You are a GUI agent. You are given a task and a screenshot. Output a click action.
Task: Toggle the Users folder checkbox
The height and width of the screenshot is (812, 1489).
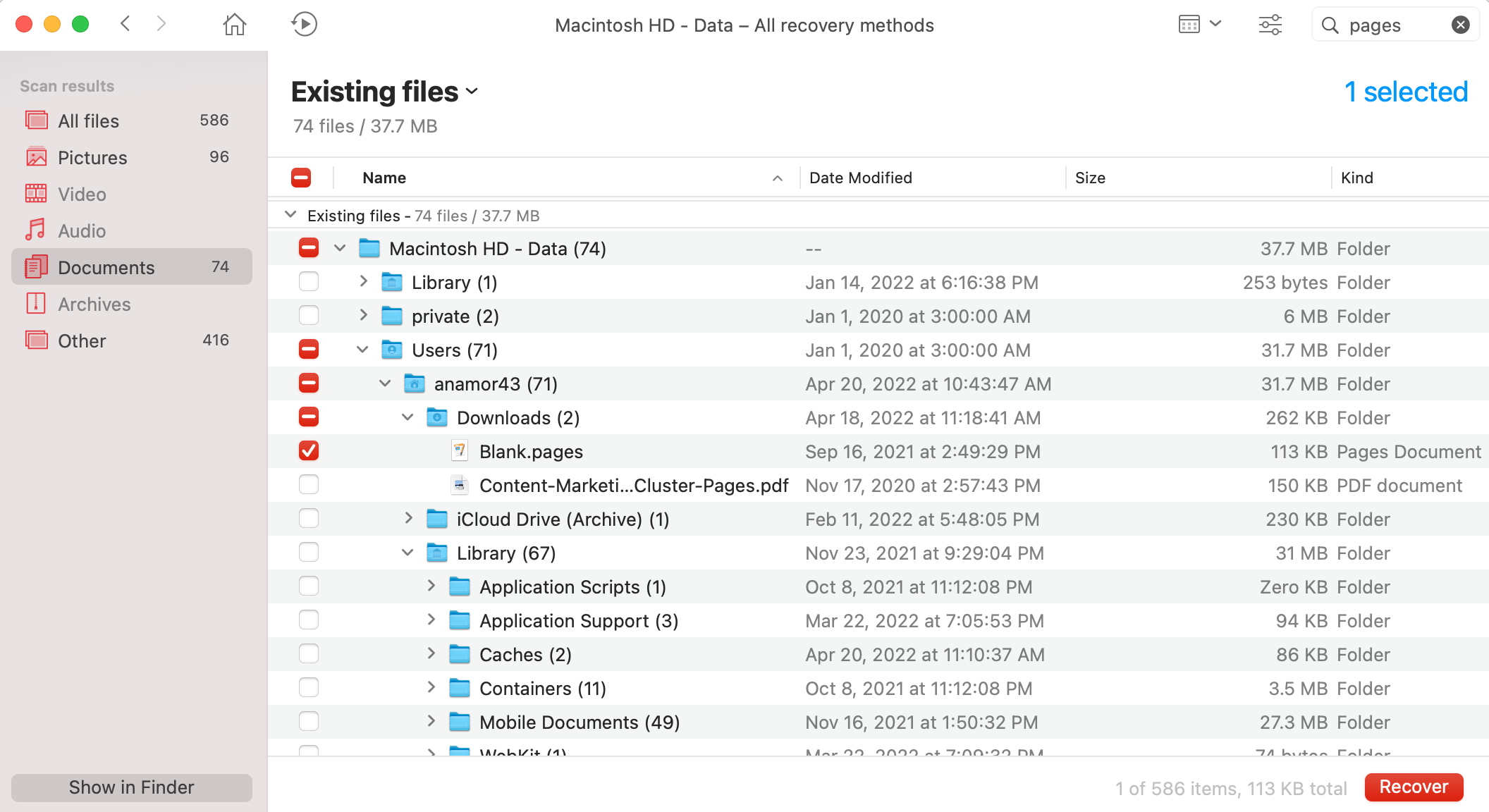(x=307, y=349)
